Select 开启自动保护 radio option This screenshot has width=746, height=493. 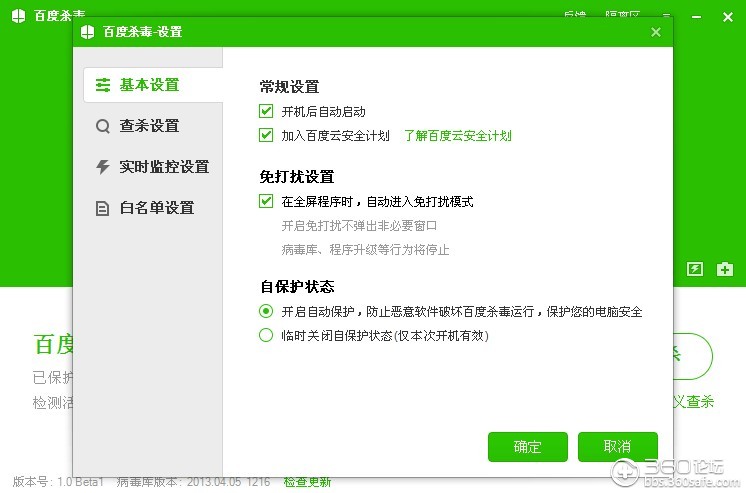pos(266,311)
